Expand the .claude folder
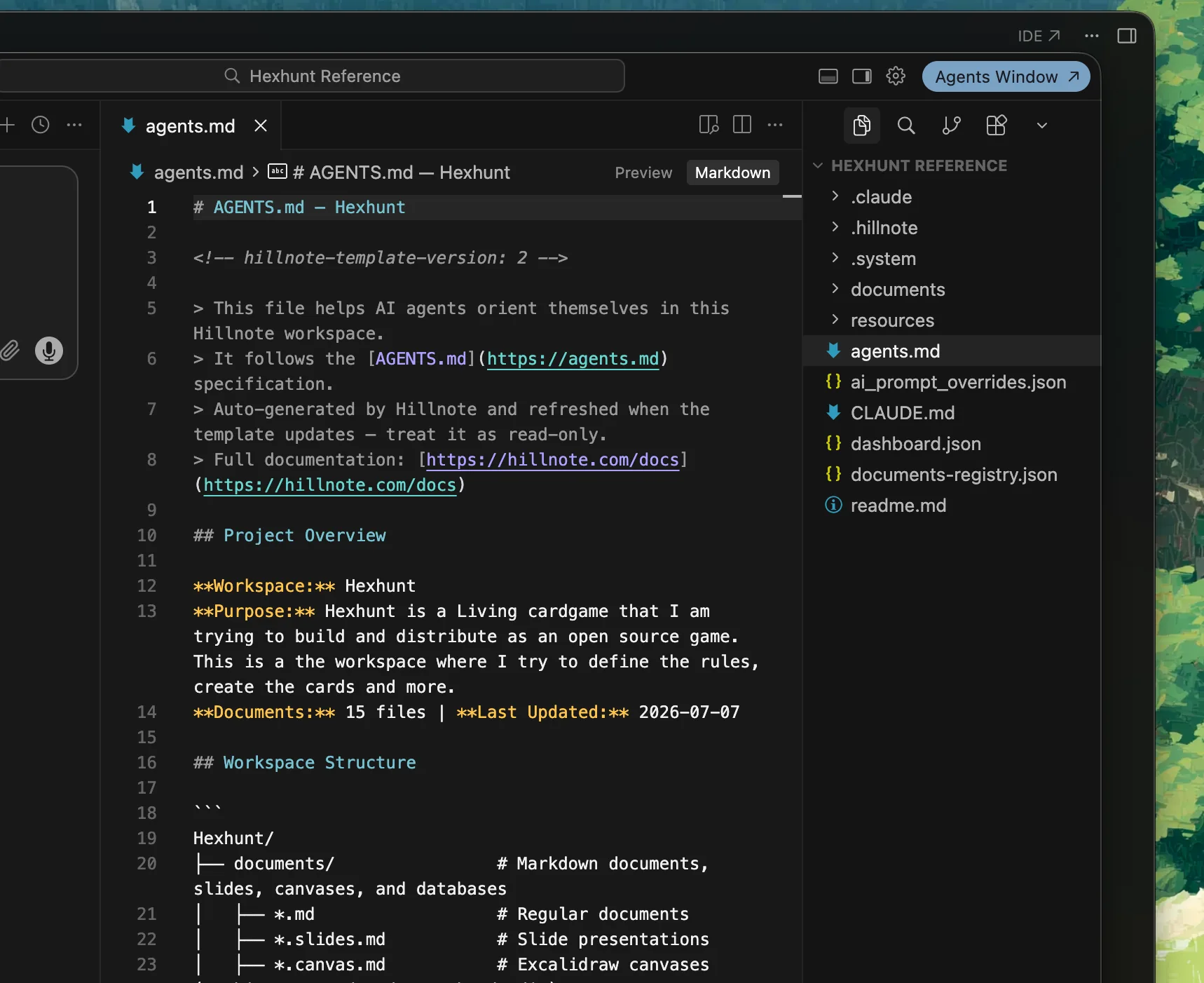Viewport: 1204px width, 983px height. pyautogui.click(x=881, y=197)
